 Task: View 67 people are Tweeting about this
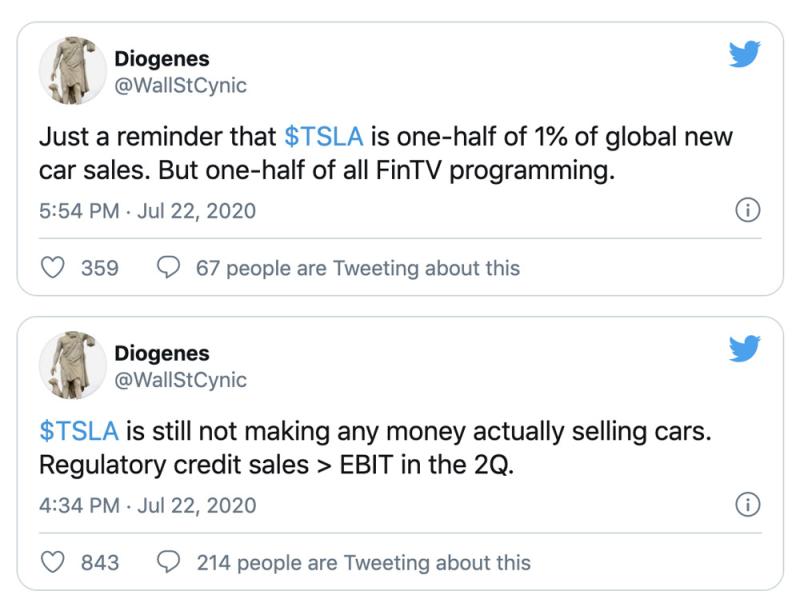[x=358, y=268]
